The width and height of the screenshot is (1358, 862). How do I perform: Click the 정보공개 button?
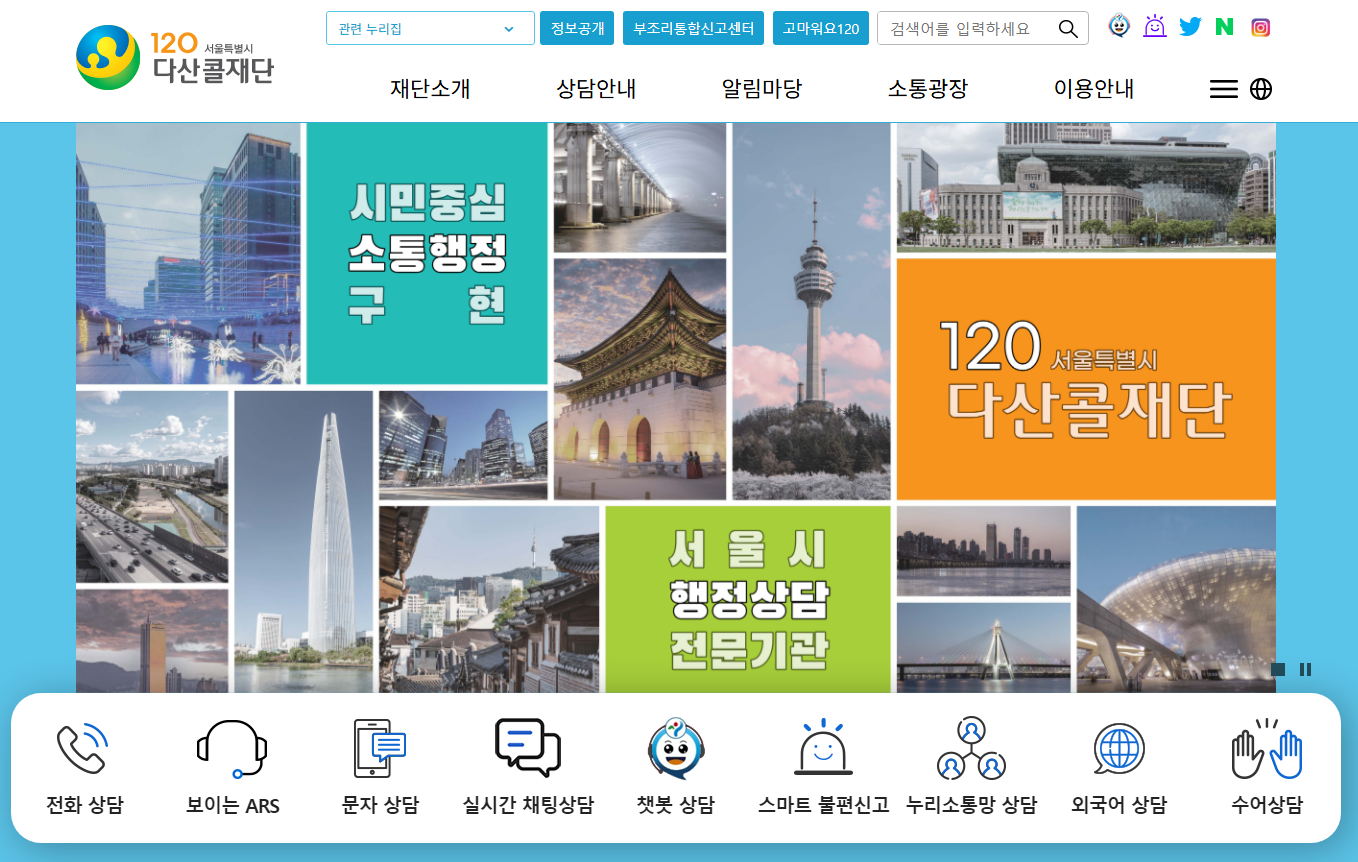(577, 28)
